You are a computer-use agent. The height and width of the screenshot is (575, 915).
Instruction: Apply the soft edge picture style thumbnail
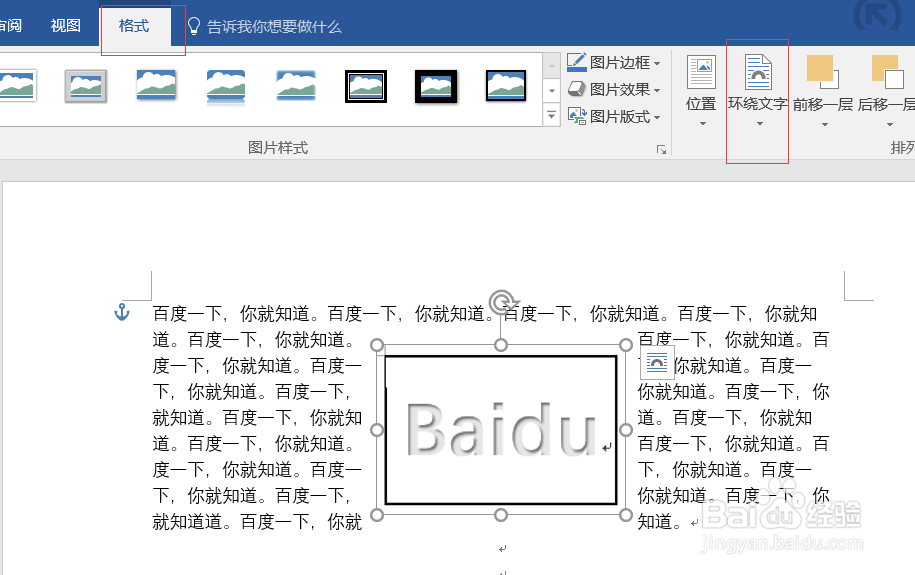coord(296,86)
